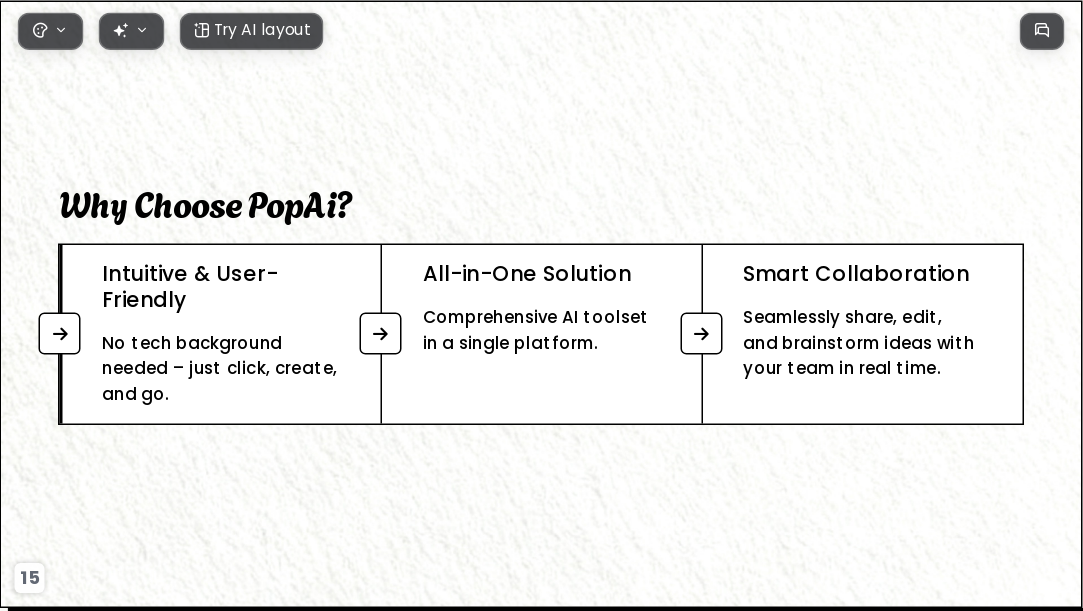Image resolution: width=1083 pixels, height=611 pixels.
Task: Select the arrow icon on All-in-One Solution card
Action: [x=381, y=333]
